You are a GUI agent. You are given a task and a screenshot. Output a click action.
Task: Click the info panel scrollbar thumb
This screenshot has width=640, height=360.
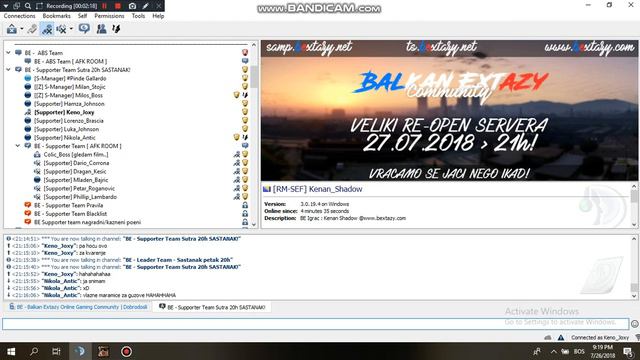634,197
